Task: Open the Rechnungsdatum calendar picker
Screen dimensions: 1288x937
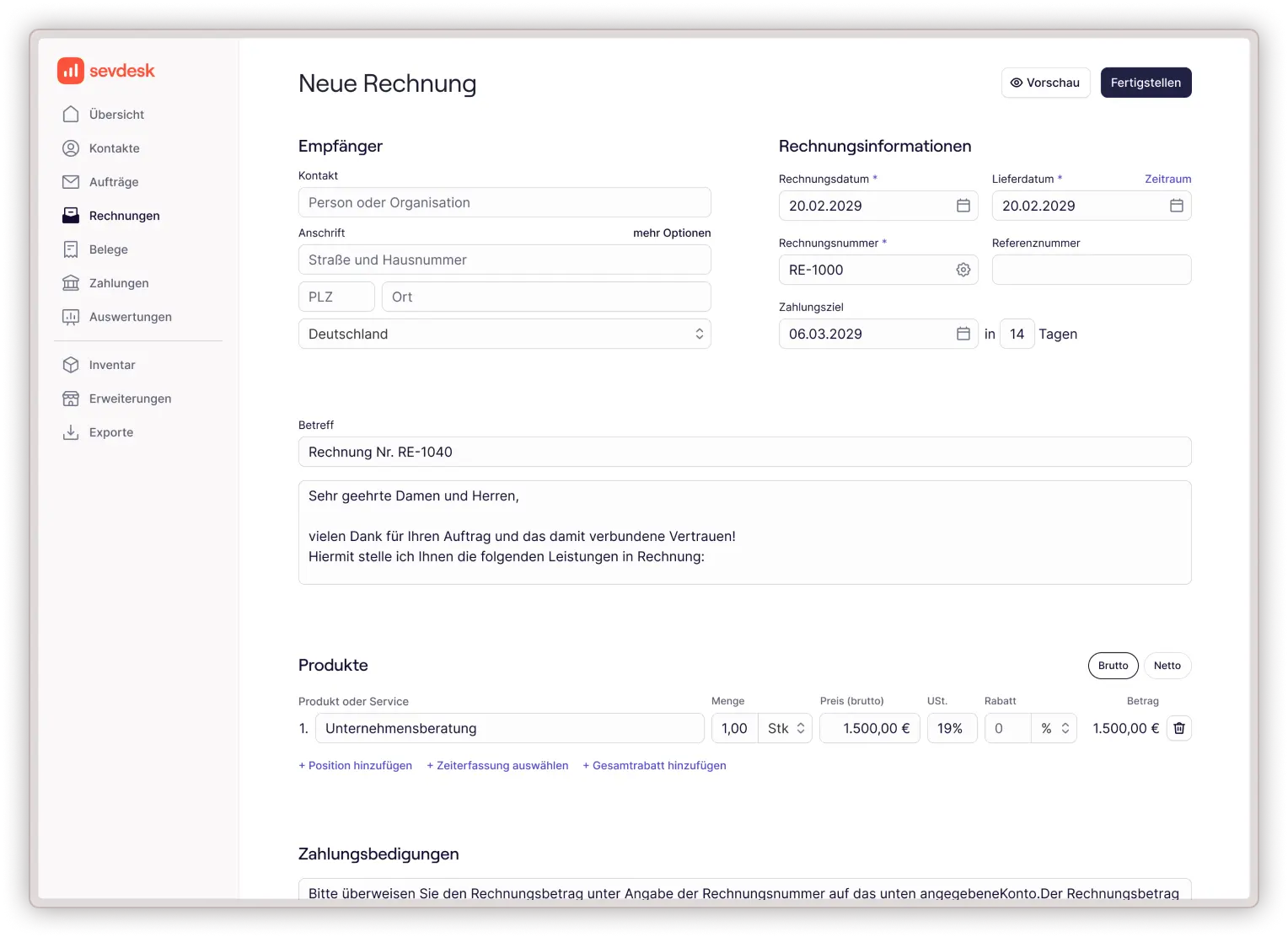Action: point(963,205)
